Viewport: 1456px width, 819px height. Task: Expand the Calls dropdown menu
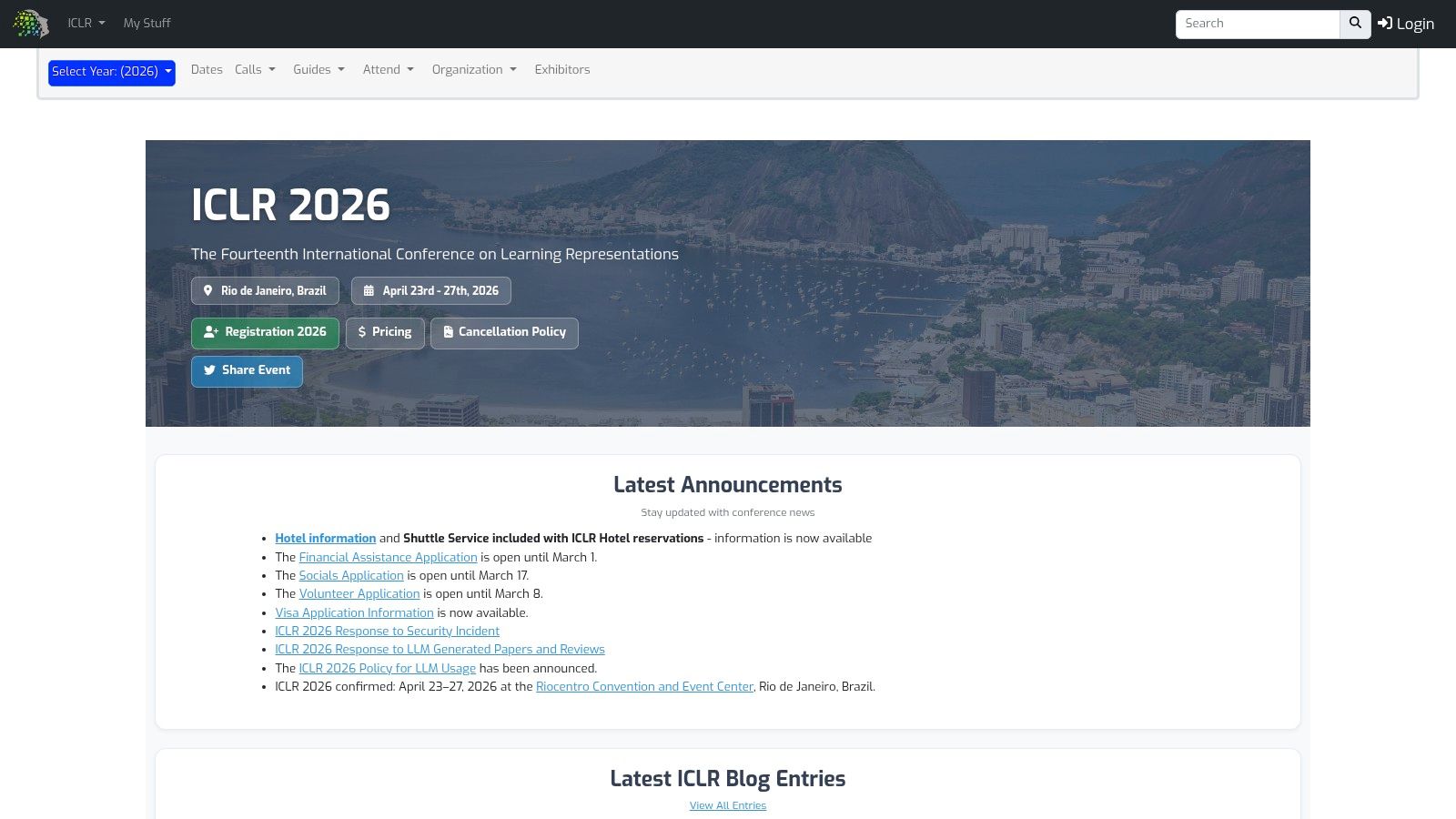255,70
